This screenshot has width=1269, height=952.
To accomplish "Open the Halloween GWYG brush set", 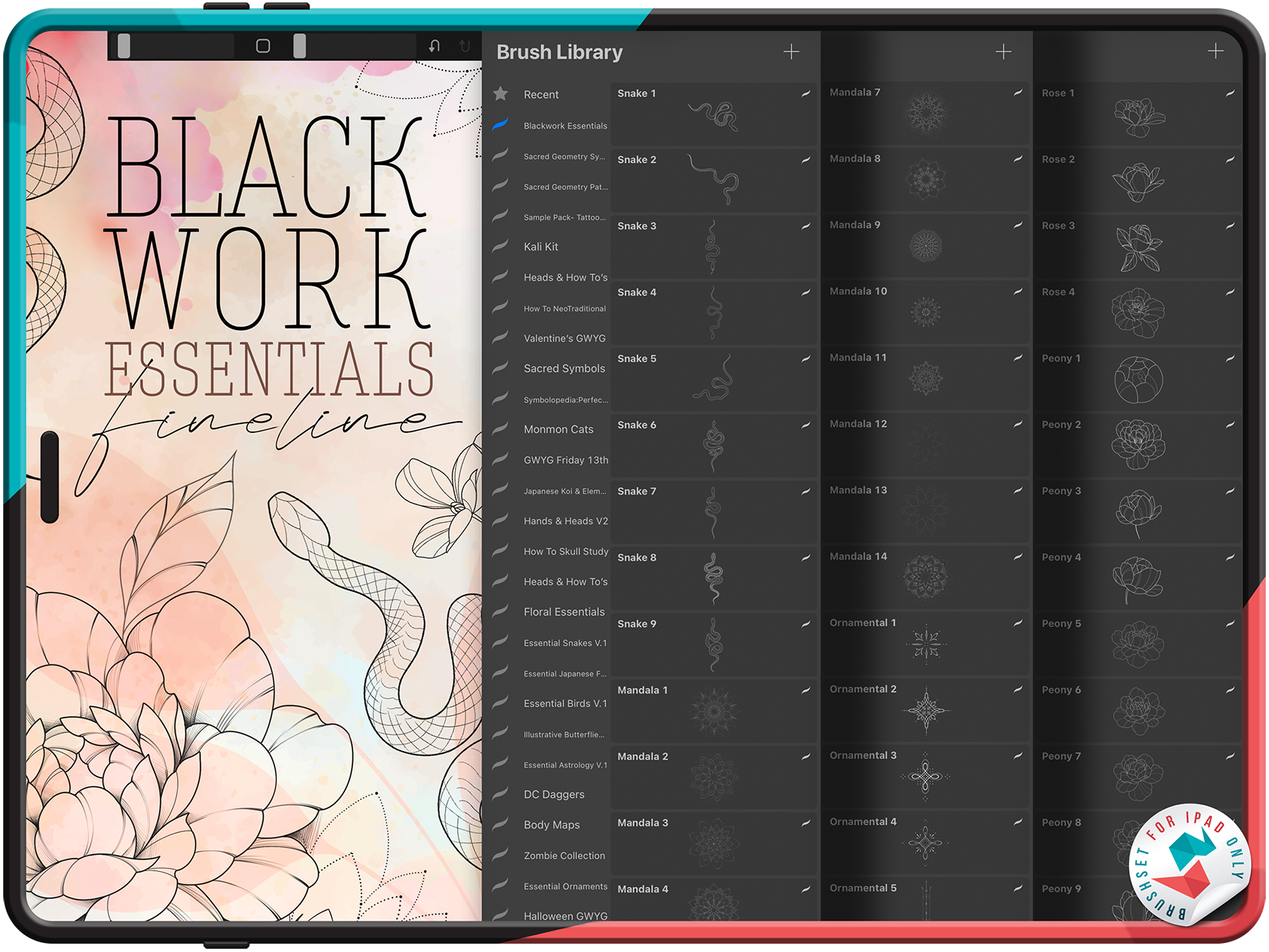I will 551,914.
